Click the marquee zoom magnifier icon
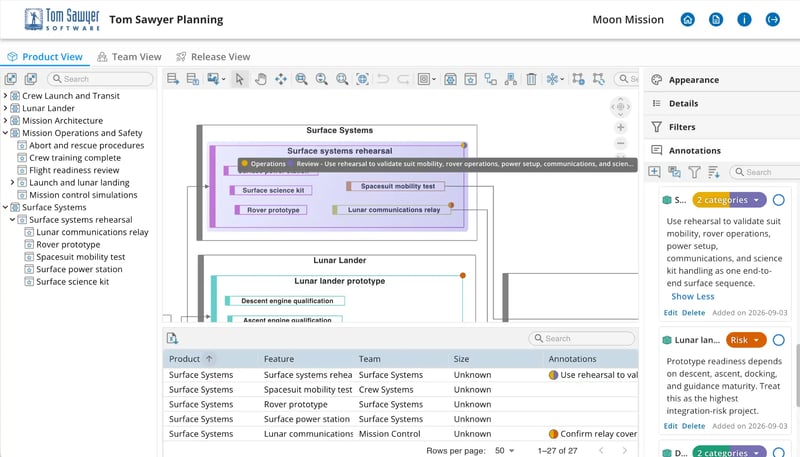Image resolution: width=800 pixels, height=457 pixels. [x=301, y=79]
